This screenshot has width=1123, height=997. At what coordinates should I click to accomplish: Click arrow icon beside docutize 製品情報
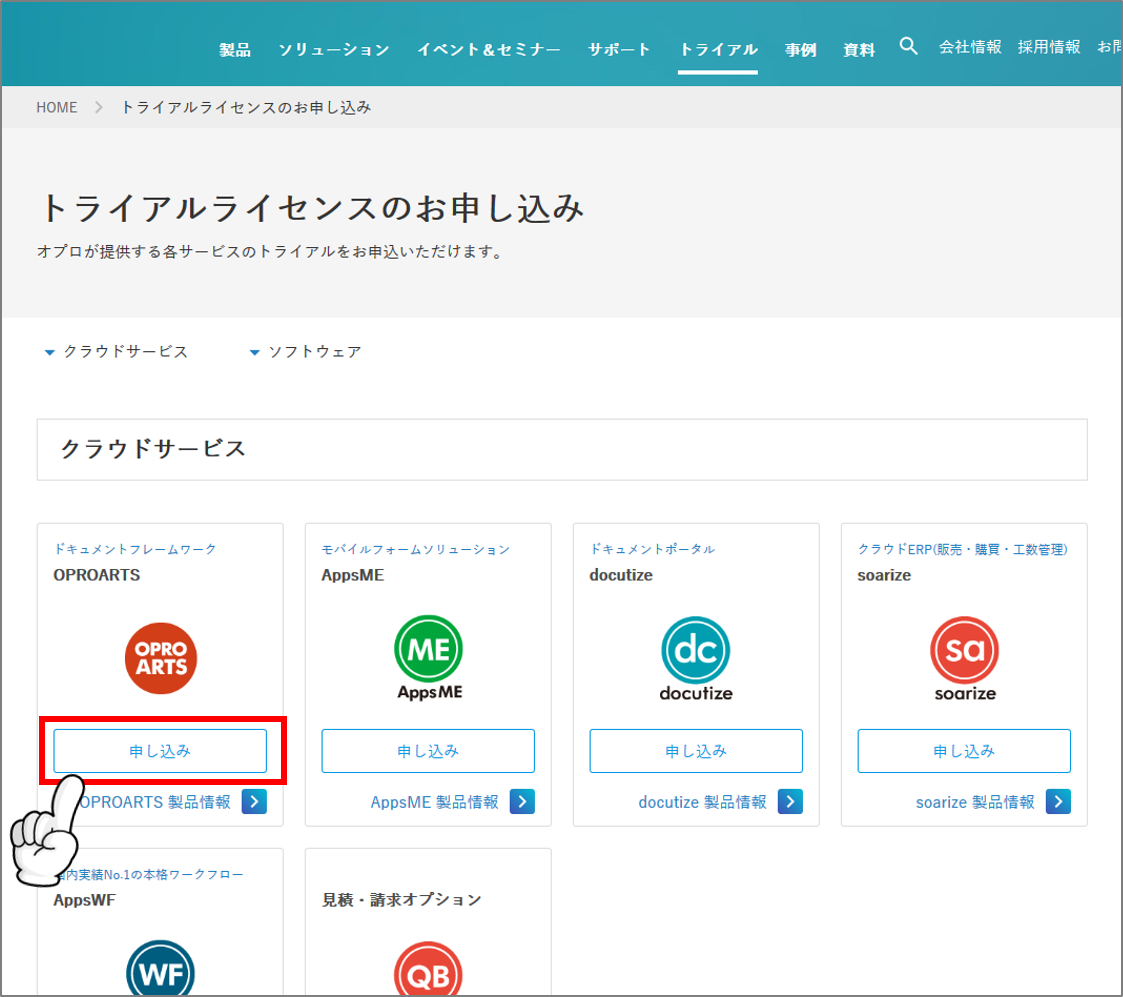(x=790, y=801)
